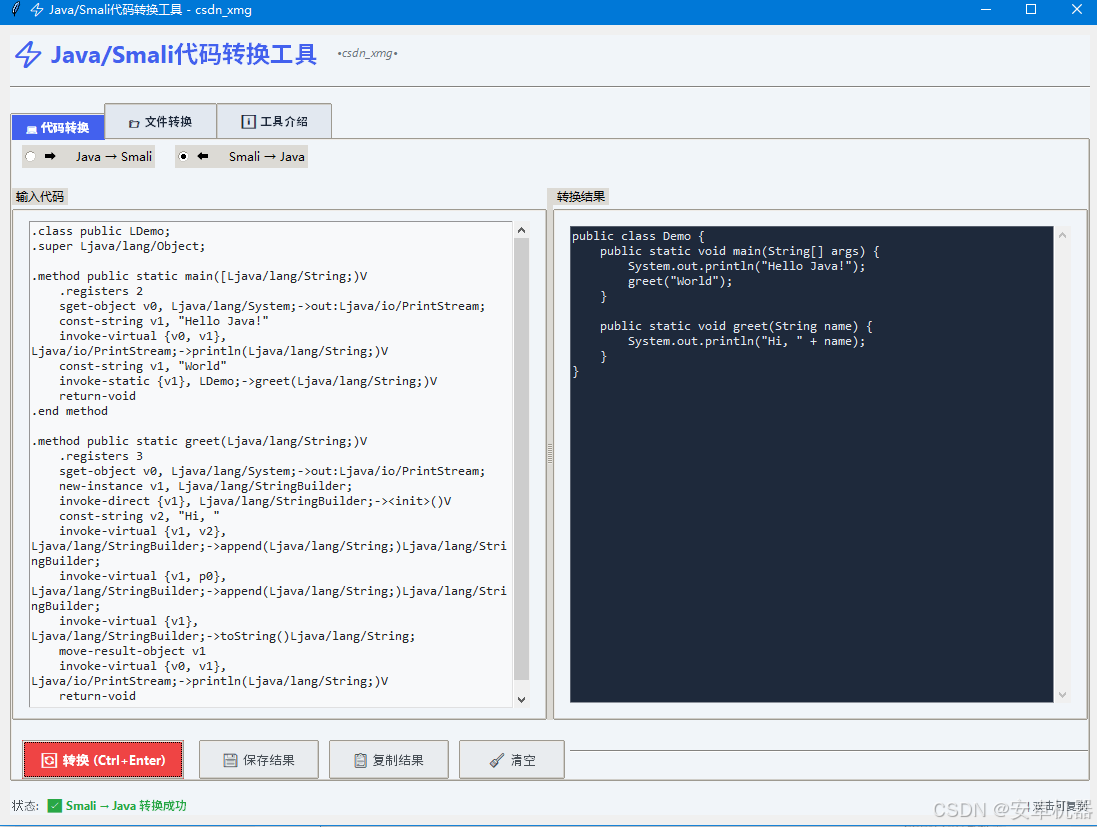The width and height of the screenshot is (1097, 827).
Task: Click the •csdn_xmg• author text
Action: click(x=367, y=53)
